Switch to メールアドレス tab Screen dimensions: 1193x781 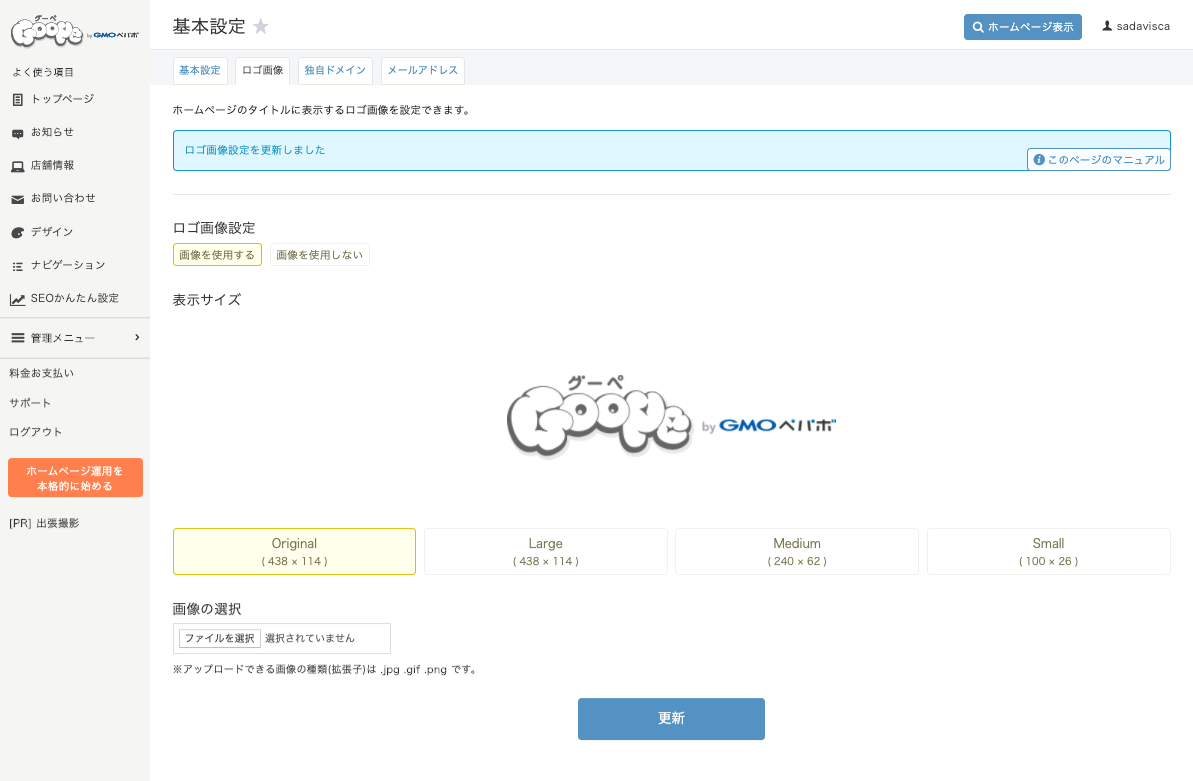click(422, 70)
